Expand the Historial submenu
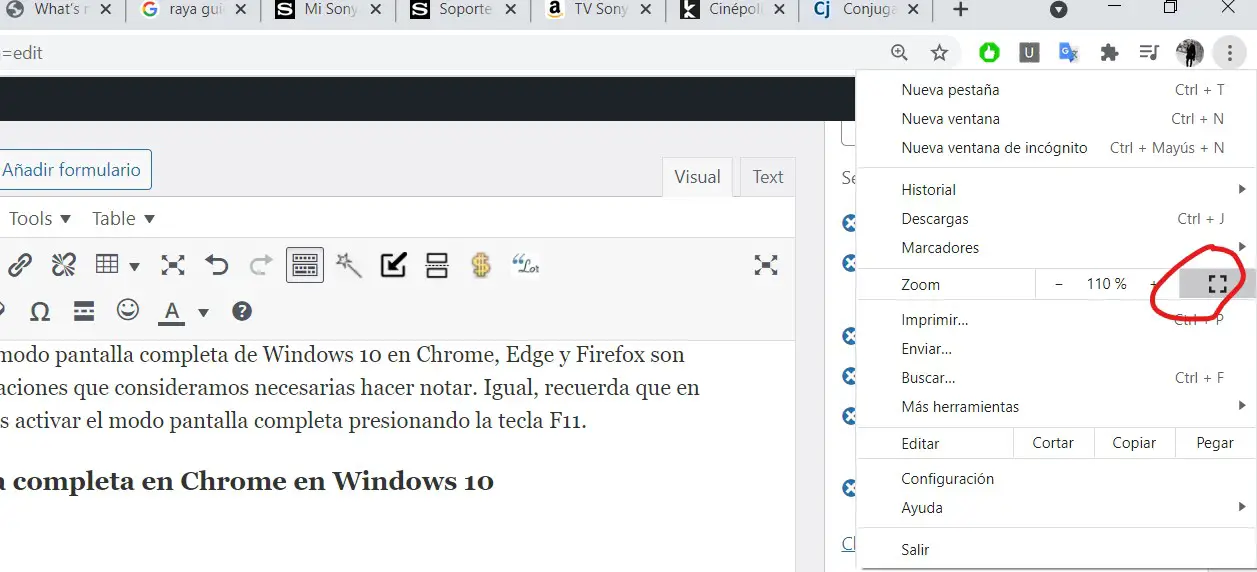The image size is (1257, 572). pyautogui.click(x=1056, y=190)
